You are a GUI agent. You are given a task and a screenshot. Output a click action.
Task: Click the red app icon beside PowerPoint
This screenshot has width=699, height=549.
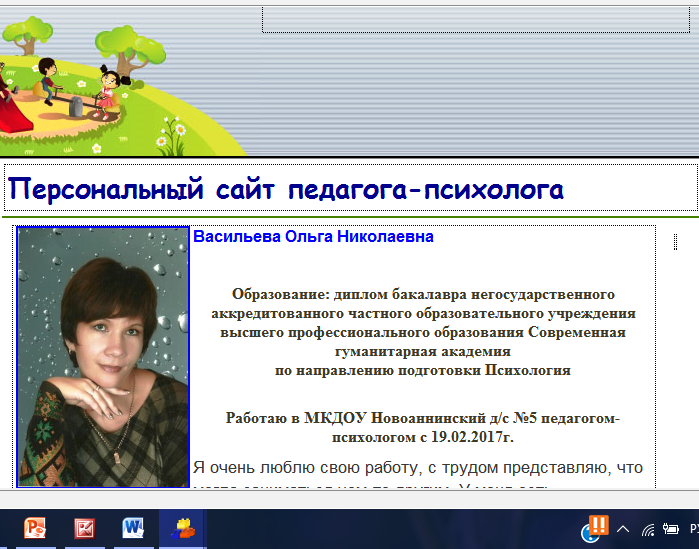[x=85, y=528]
